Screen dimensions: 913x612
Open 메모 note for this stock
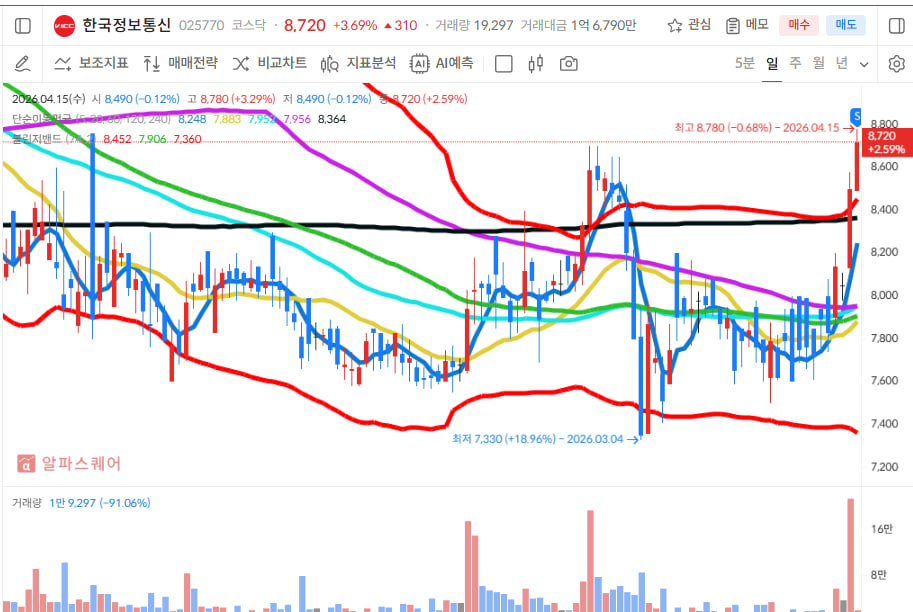[747, 25]
